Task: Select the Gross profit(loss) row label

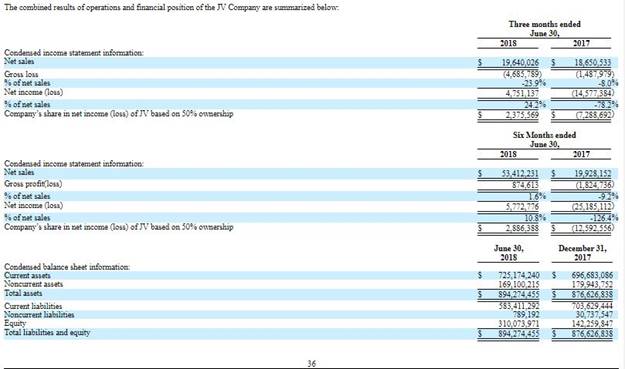Action: [x=33, y=184]
